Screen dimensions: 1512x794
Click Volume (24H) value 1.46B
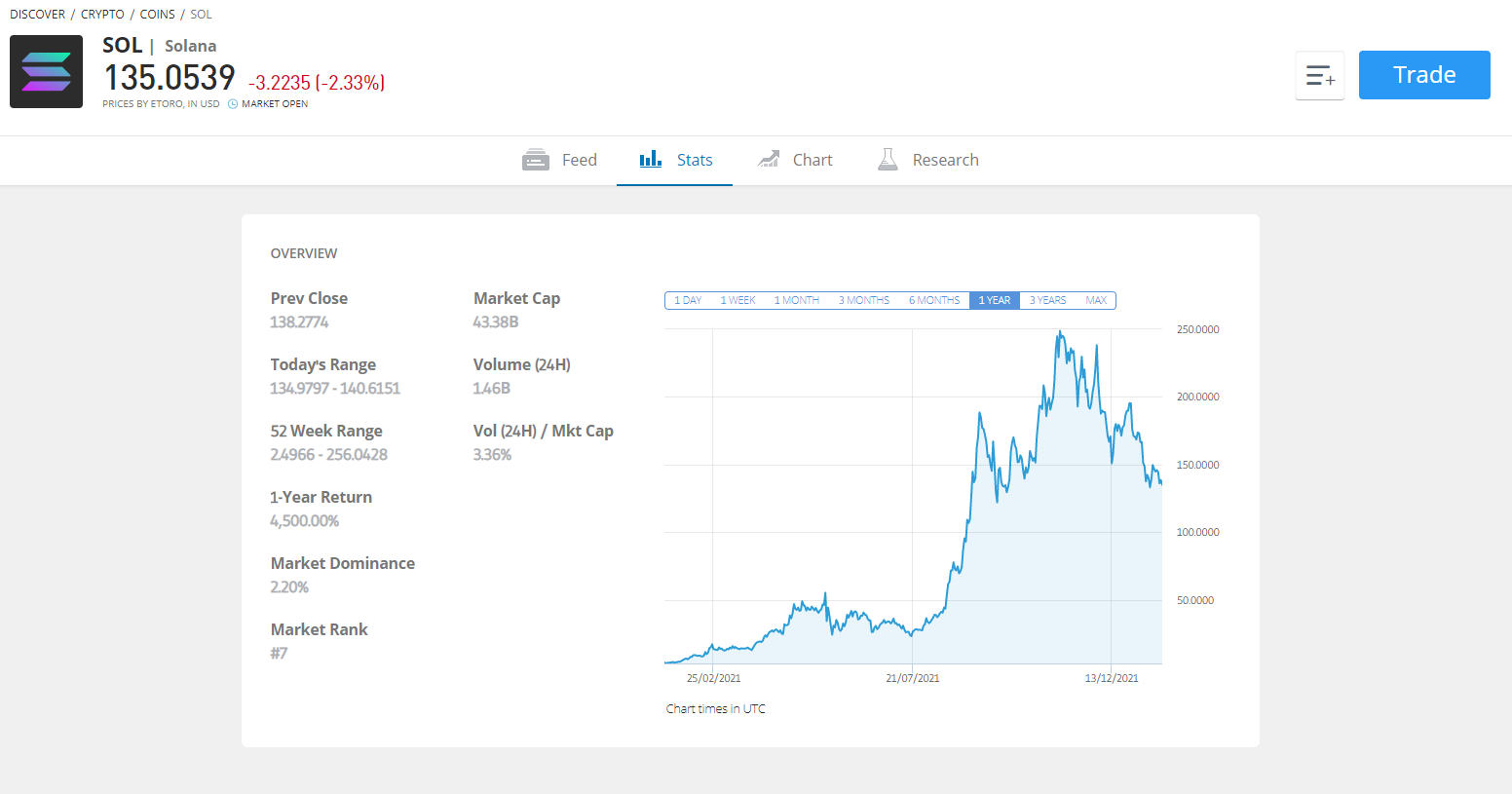point(492,389)
